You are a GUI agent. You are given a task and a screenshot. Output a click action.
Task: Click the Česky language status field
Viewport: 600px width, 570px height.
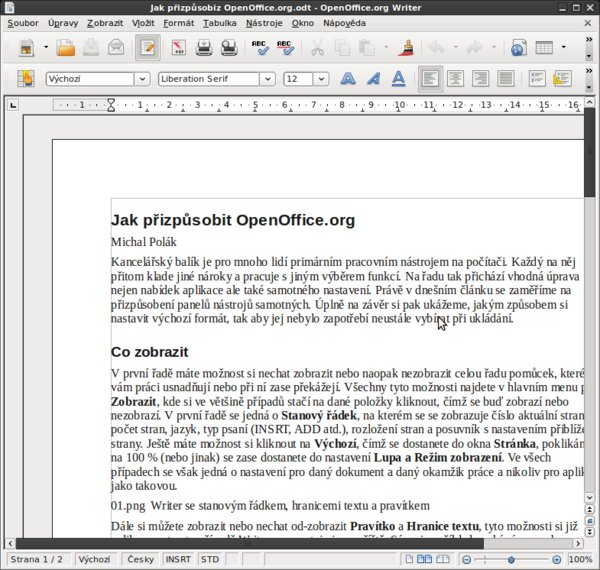point(140,559)
